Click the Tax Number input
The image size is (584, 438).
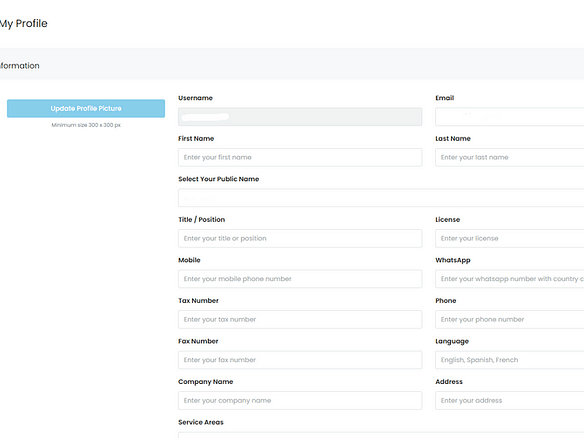point(300,320)
